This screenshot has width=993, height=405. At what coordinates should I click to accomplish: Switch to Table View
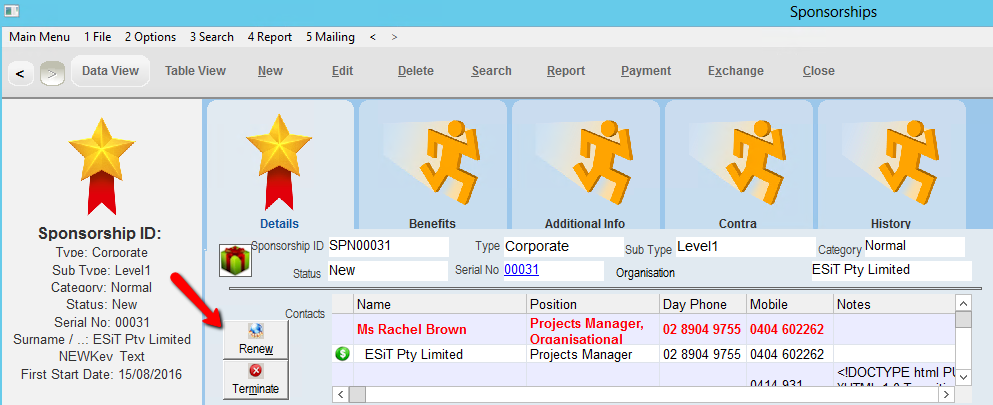click(x=195, y=71)
